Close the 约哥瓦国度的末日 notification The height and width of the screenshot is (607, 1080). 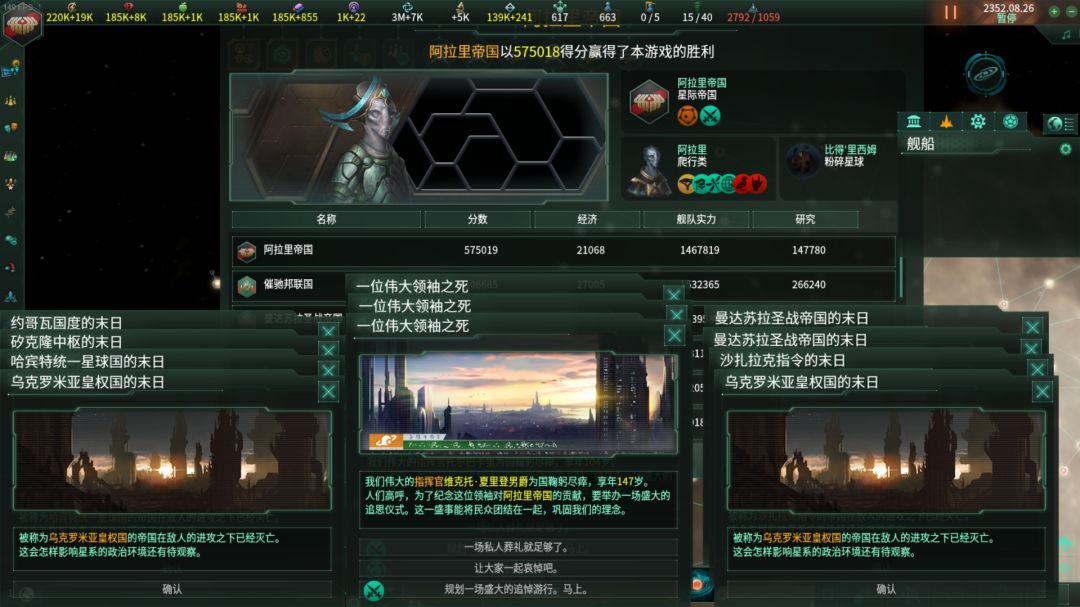point(329,331)
